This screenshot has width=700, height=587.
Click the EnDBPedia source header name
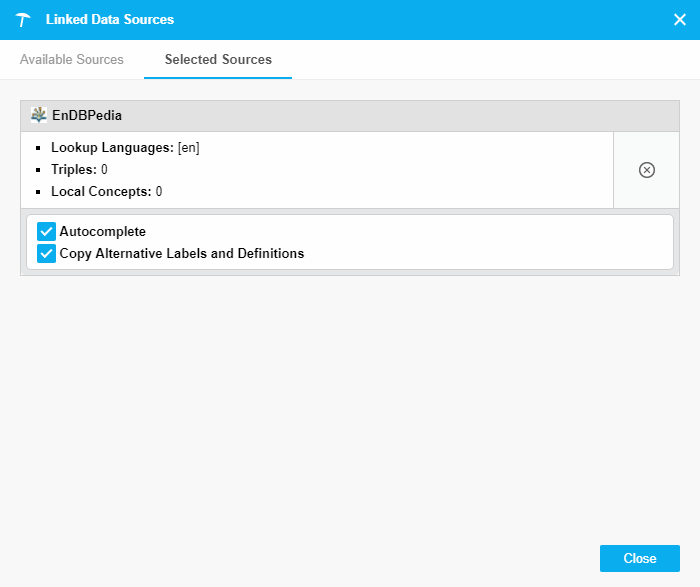[x=87, y=116]
